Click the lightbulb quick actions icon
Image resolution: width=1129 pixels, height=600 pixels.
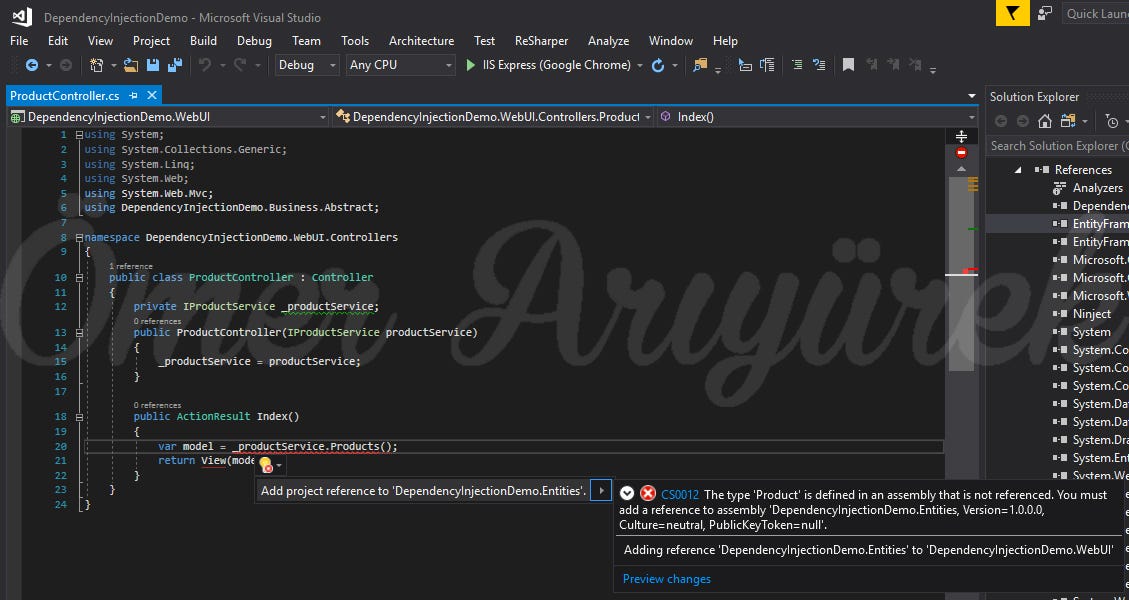[x=266, y=465]
